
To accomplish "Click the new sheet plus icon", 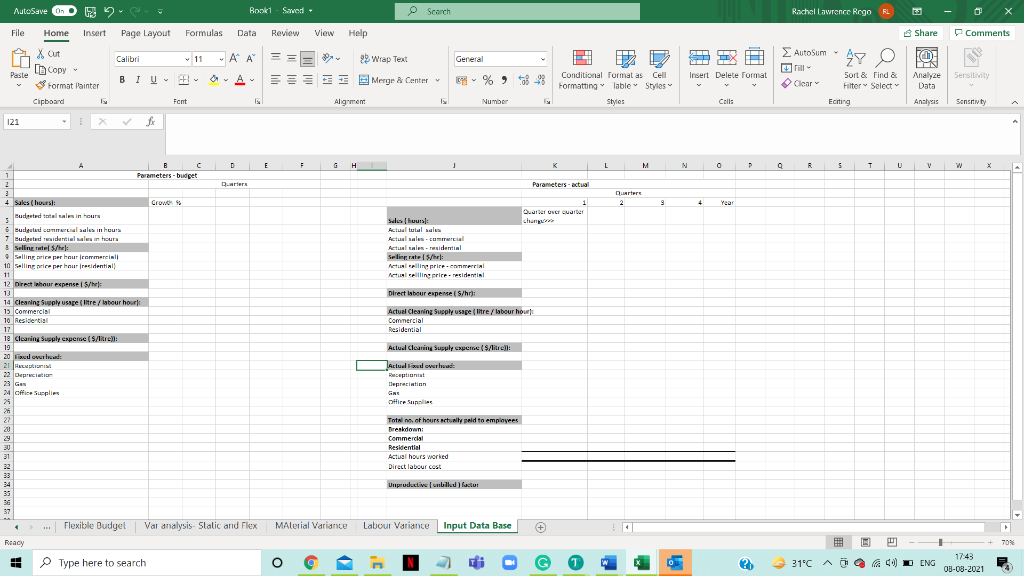I will click(x=541, y=526).
